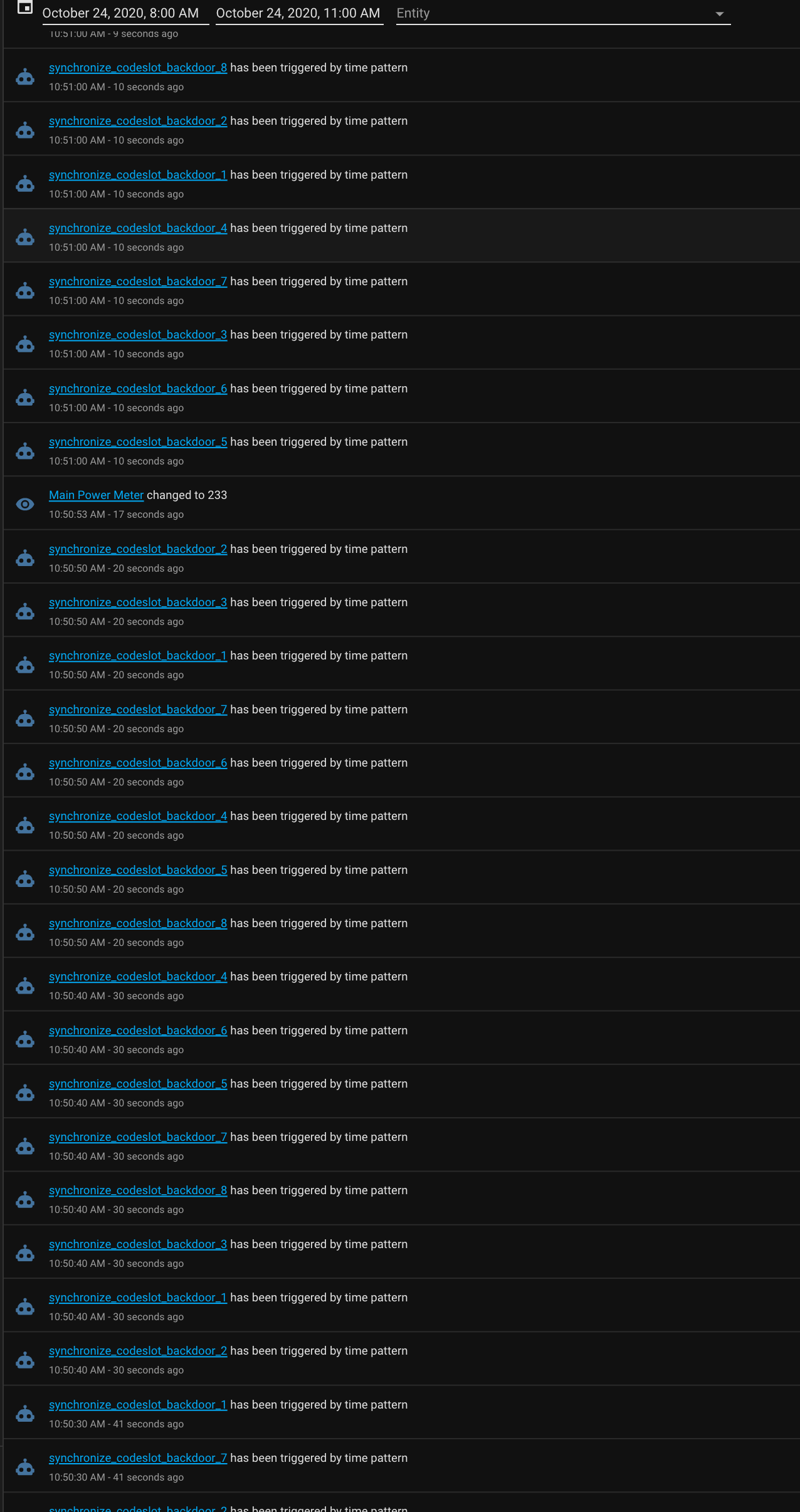Open the end date October 24, 11:00 AM picker
800x1512 pixels.
coord(299,13)
